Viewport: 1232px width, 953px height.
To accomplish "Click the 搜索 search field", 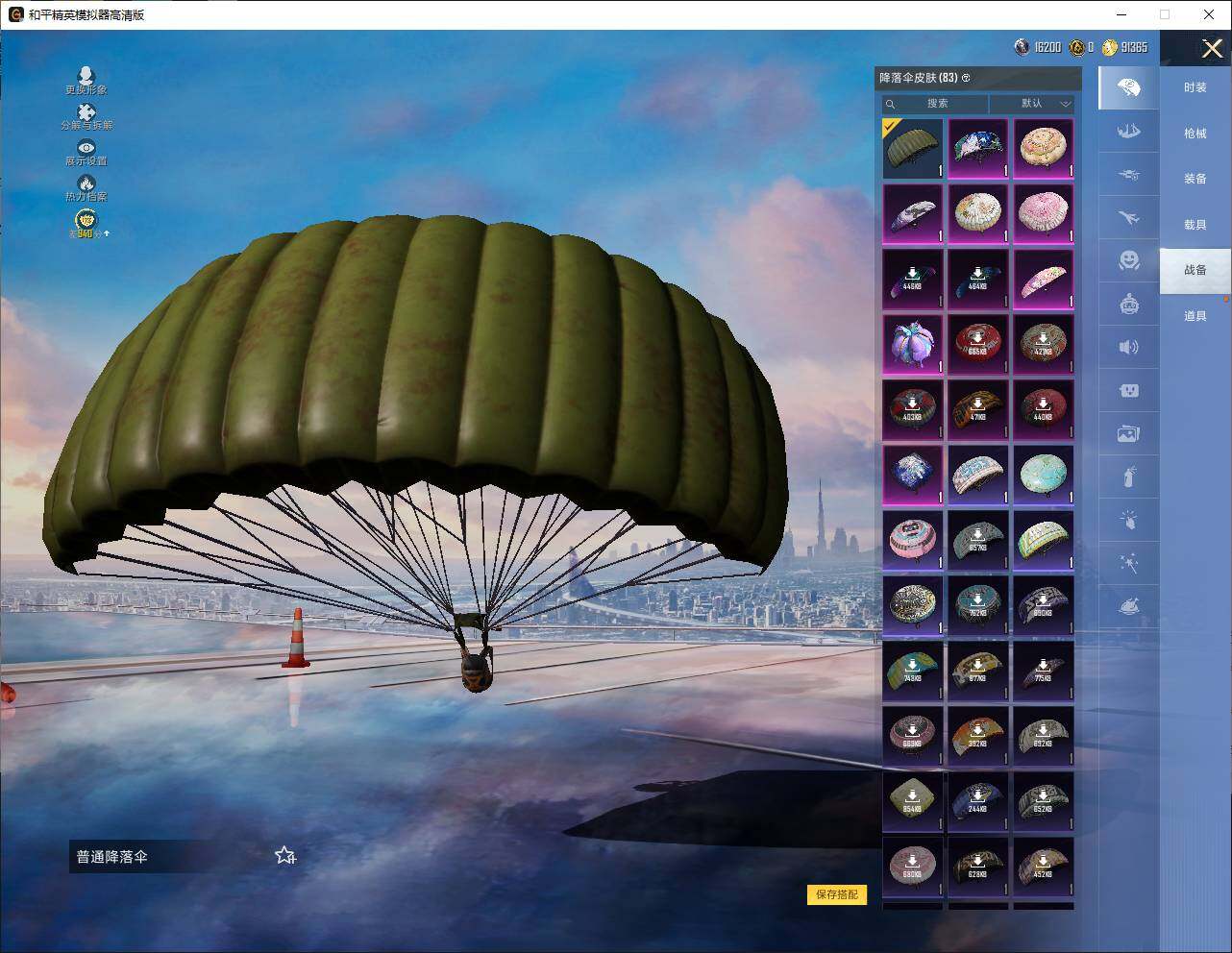I will [x=937, y=104].
